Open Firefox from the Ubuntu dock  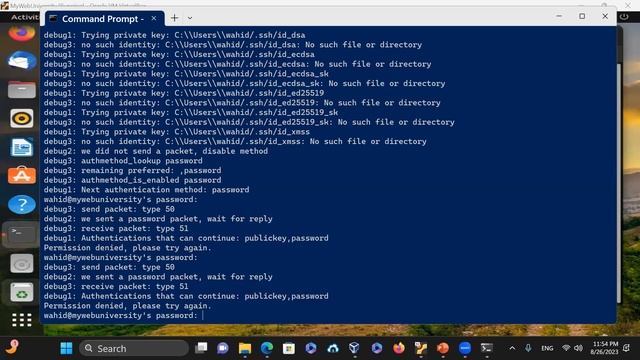[x=22, y=33]
